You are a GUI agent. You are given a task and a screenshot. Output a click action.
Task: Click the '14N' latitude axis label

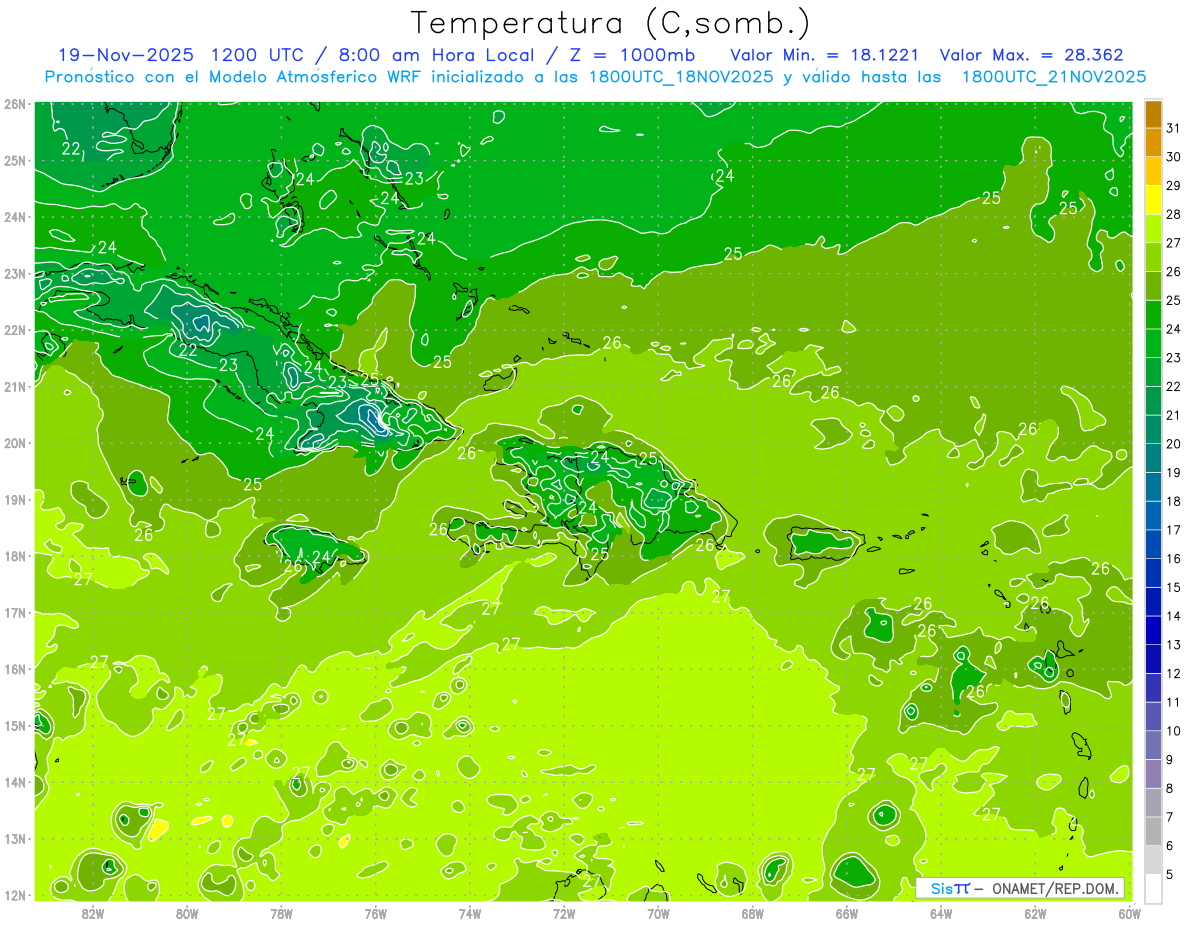(15, 782)
